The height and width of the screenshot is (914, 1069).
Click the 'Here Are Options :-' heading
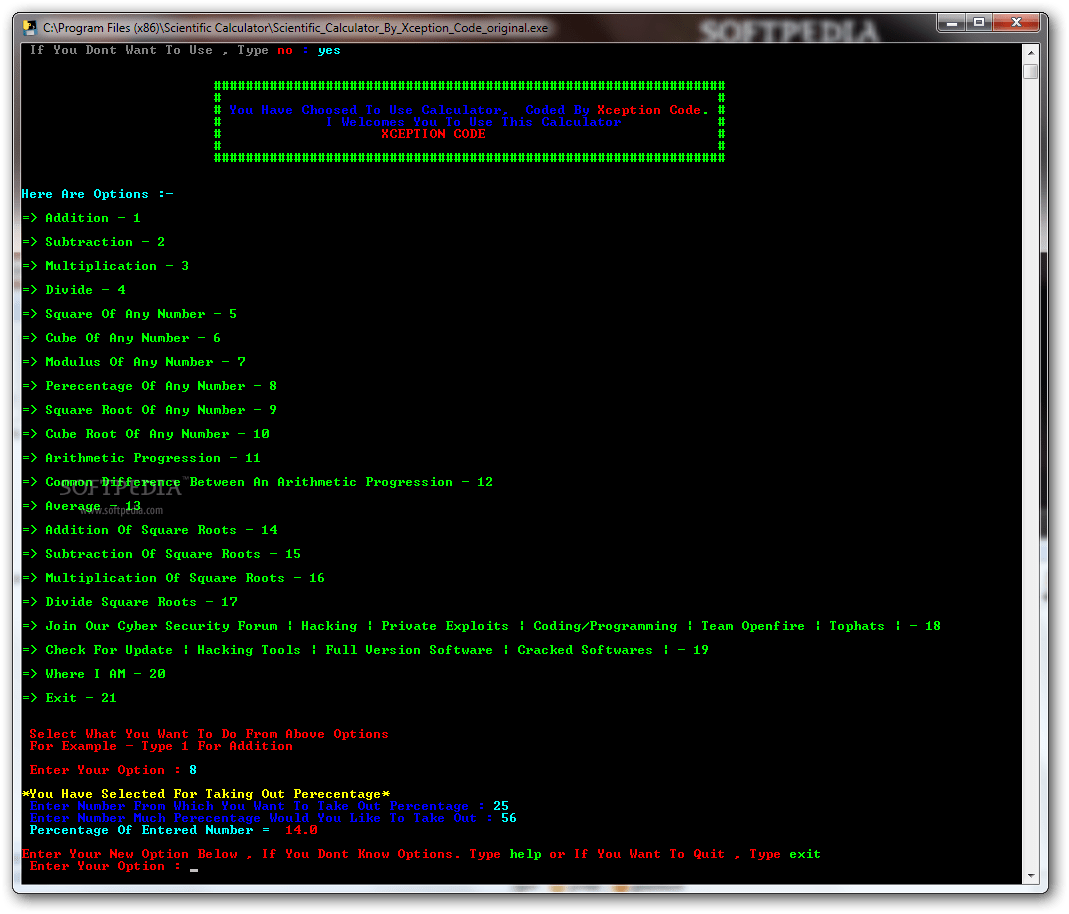point(97,194)
